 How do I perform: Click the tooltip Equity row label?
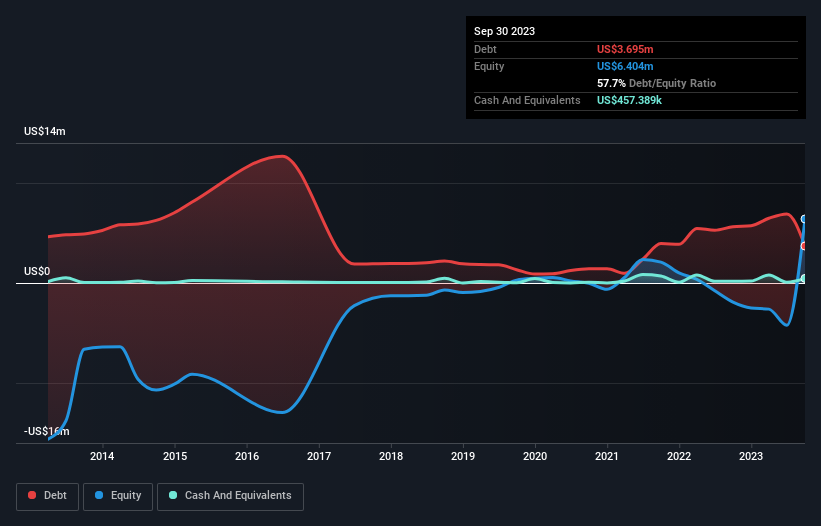click(489, 66)
